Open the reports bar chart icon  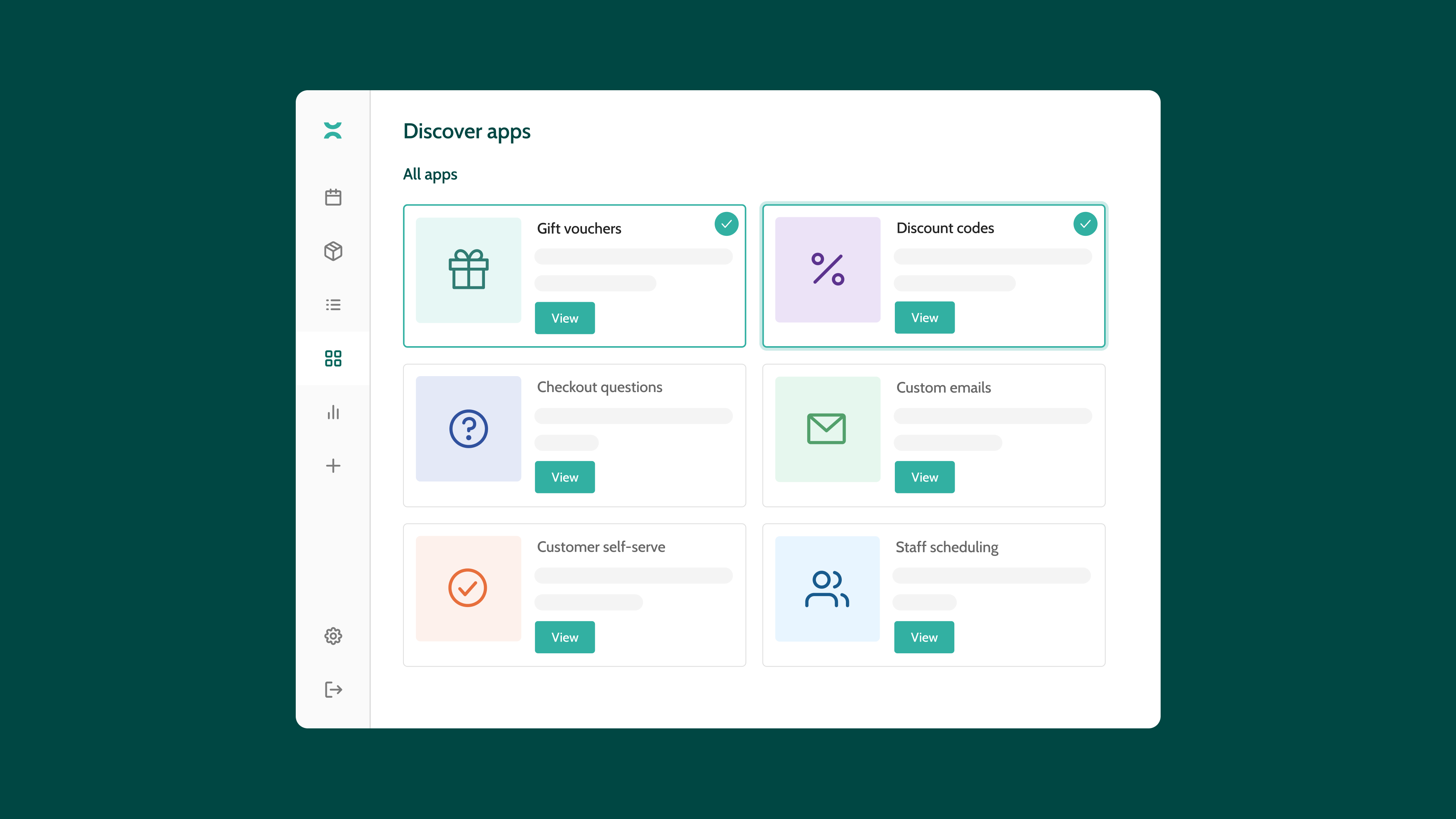tap(334, 412)
